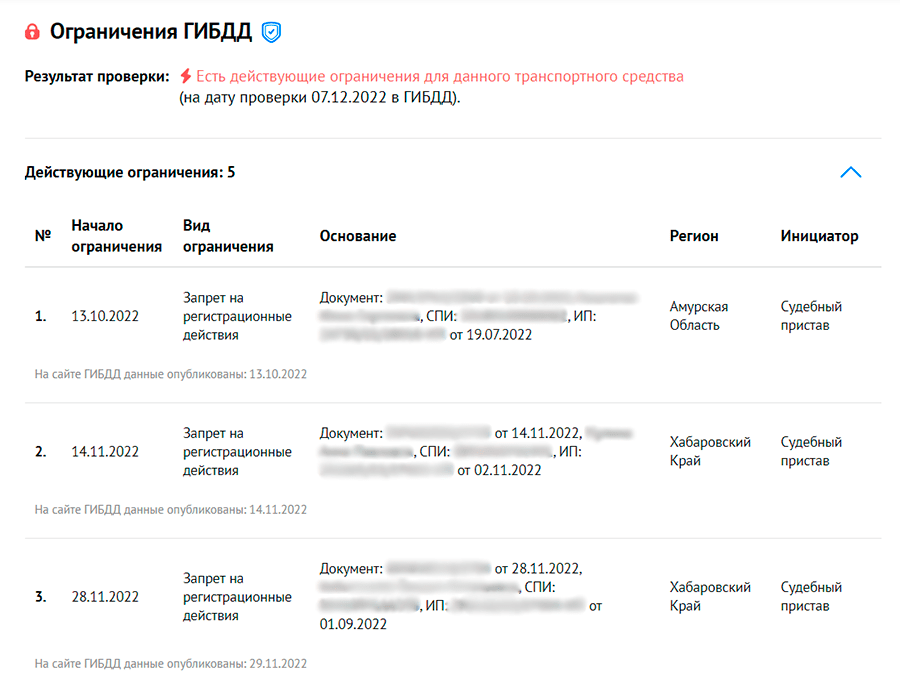
Task: Click the blue shield verification icon
Action: pos(271,32)
